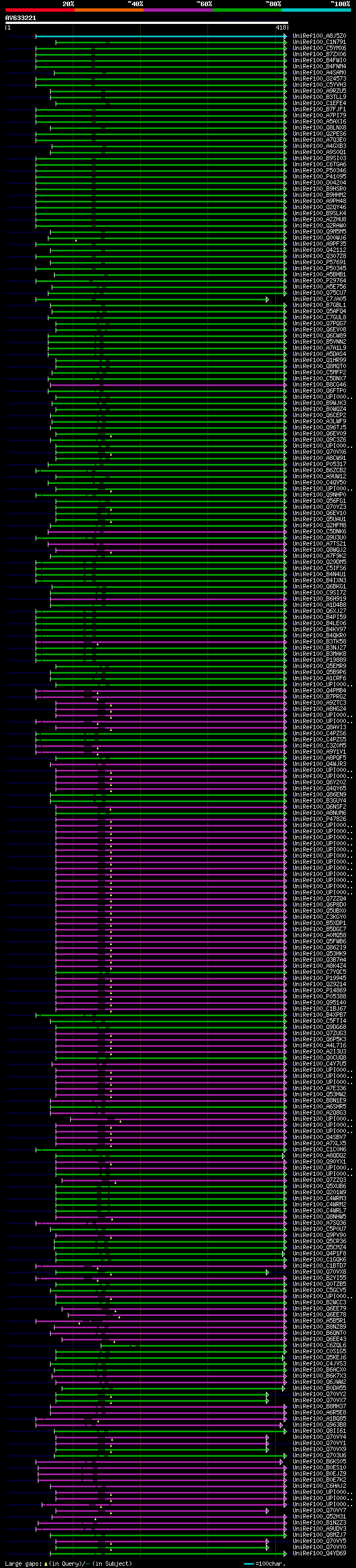Open hit UniRef100_B3TLL9

click(319, 97)
